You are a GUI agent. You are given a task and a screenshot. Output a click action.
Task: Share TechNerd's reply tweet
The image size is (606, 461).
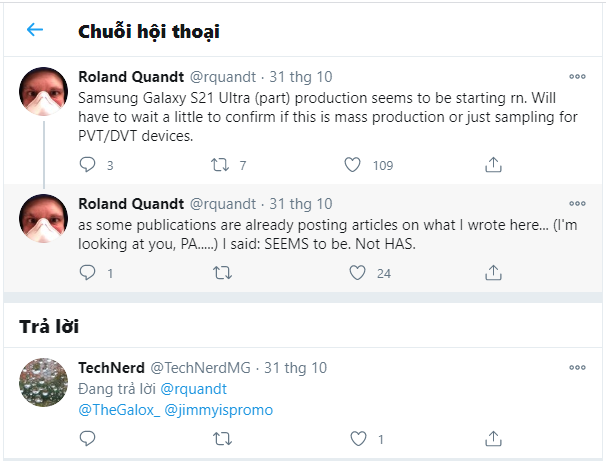click(x=492, y=438)
